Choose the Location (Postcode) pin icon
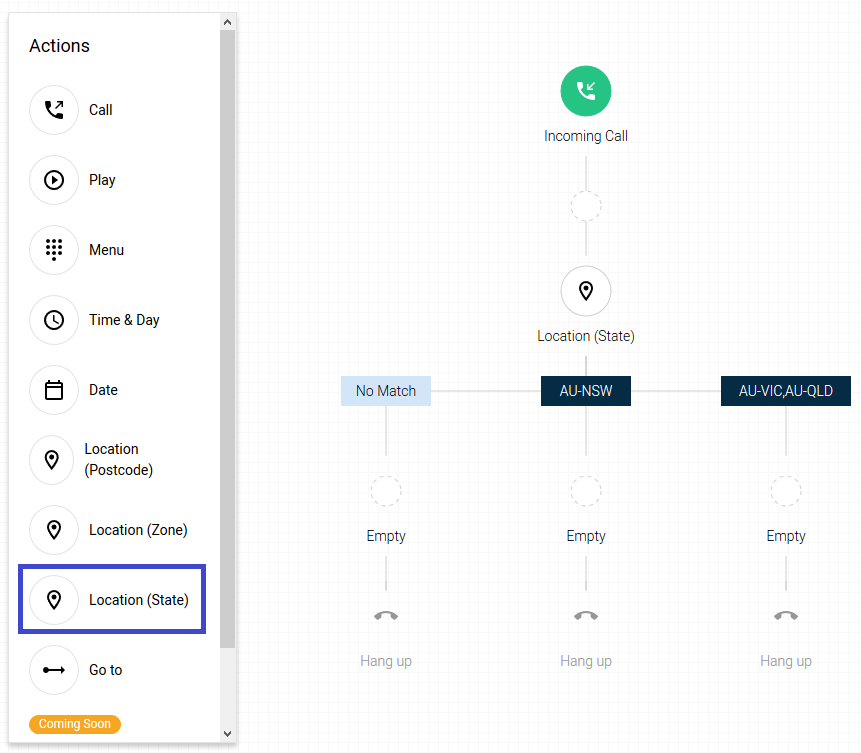 [x=54, y=460]
